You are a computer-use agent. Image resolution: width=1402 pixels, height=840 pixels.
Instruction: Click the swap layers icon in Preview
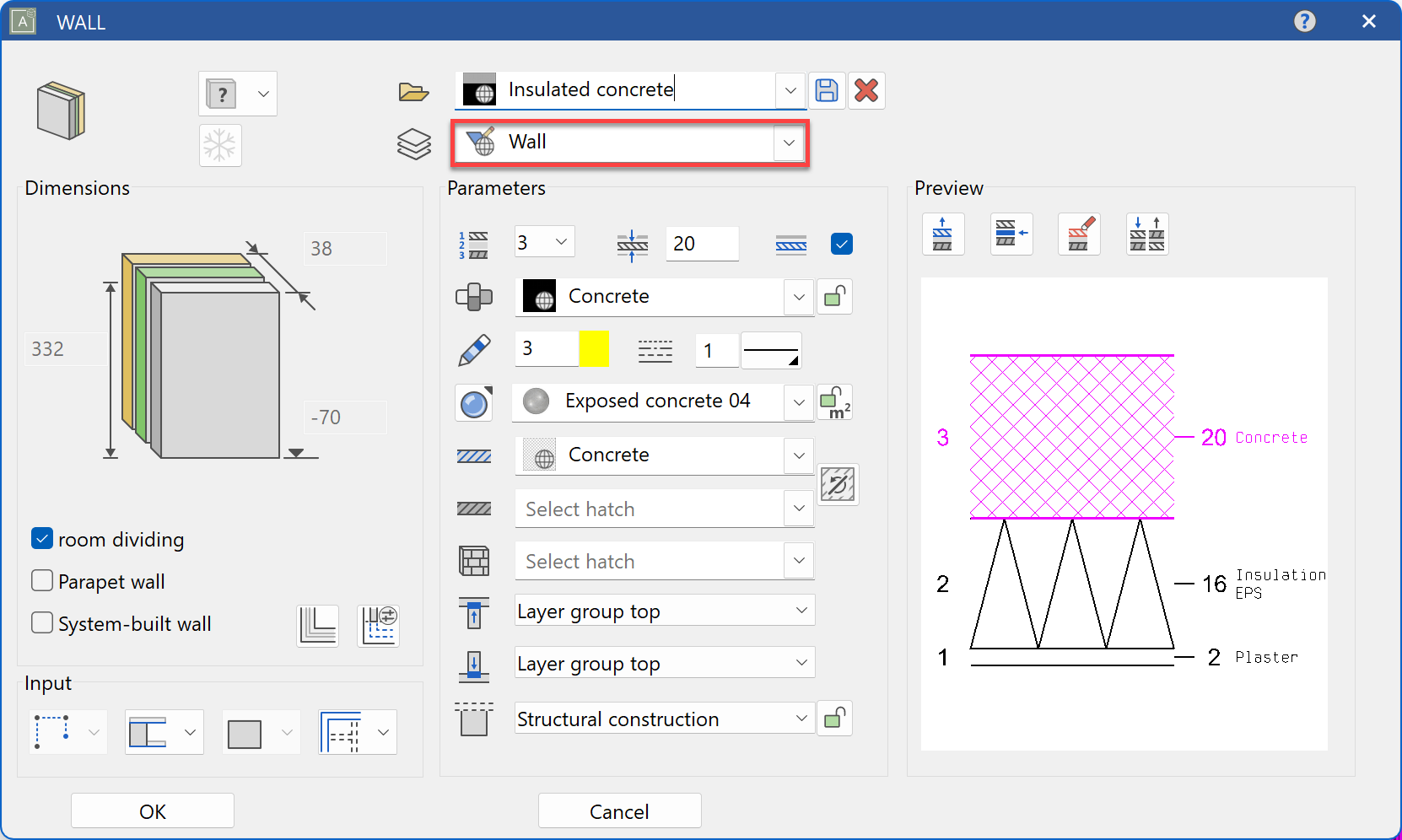1147,234
